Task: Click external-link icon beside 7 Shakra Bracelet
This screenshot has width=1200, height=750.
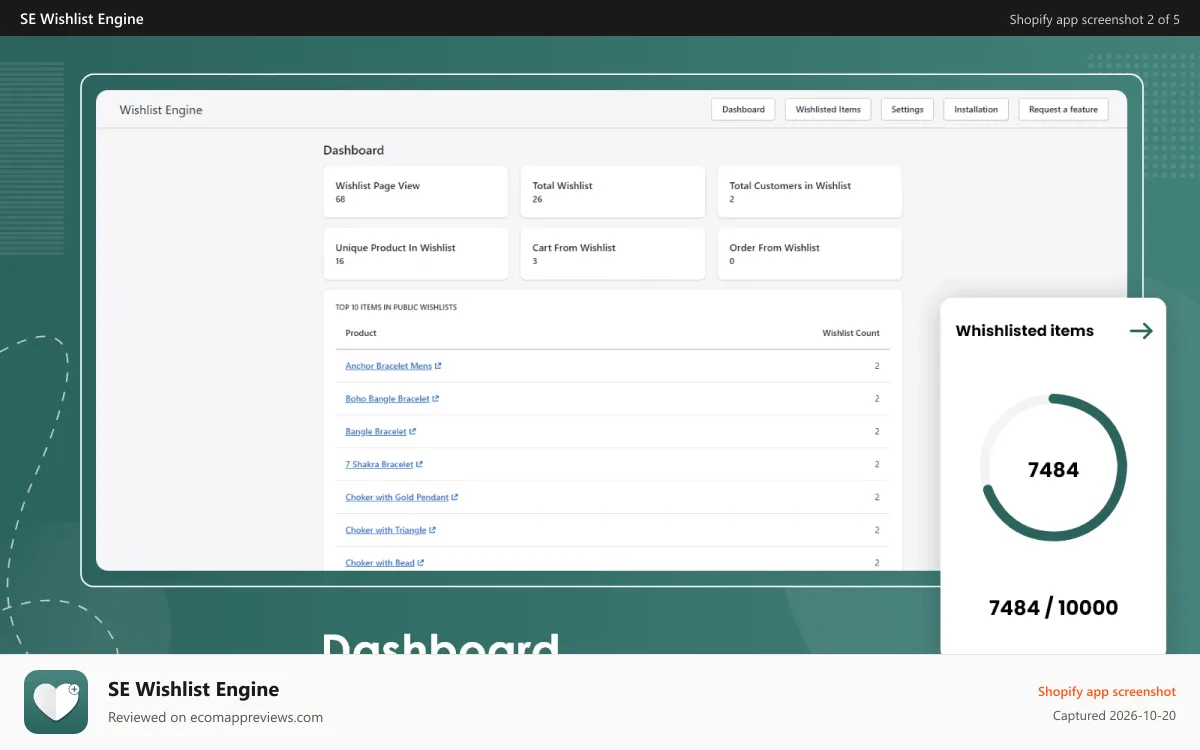Action: 420,465
